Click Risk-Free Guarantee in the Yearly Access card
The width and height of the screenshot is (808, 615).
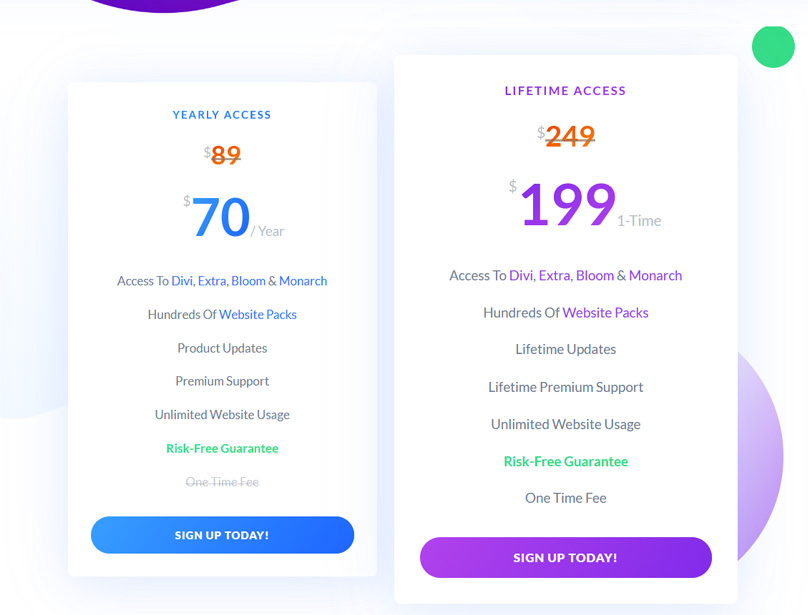[x=222, y=448]
